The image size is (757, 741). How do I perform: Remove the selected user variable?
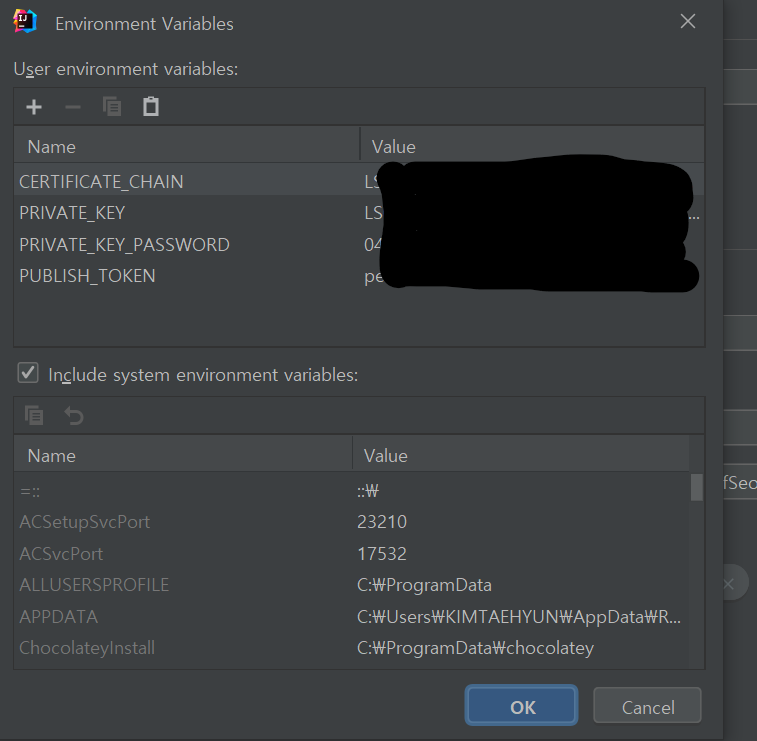pyautogui.click(x=73, y=107)
